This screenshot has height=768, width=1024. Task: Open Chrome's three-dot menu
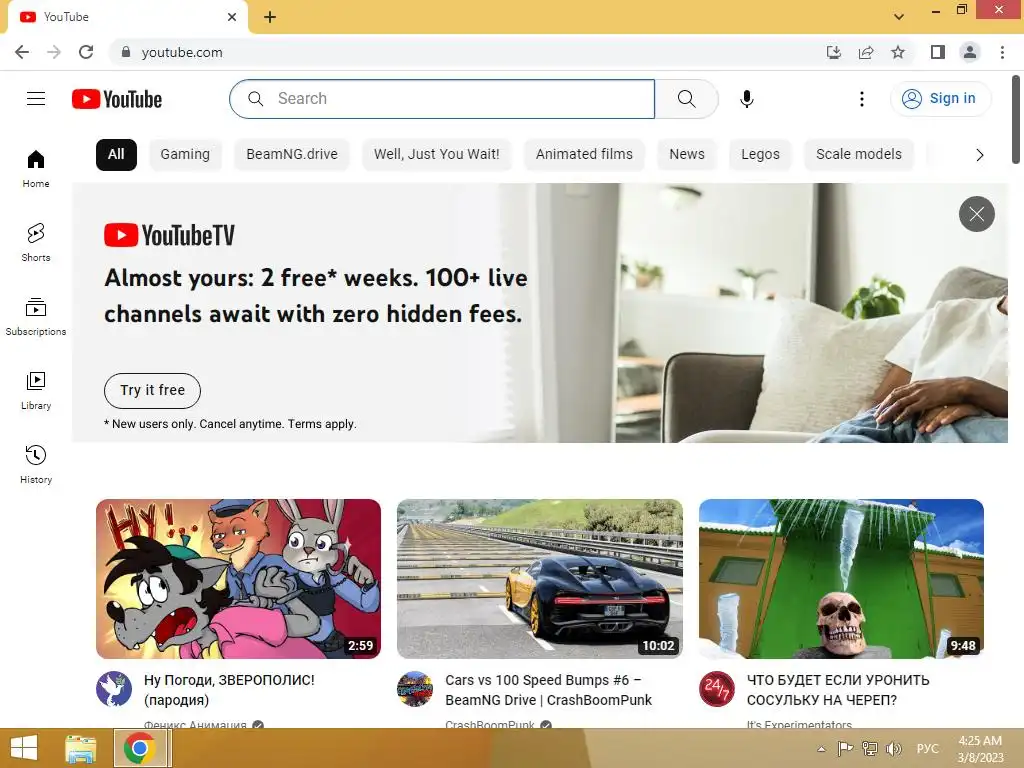tap(1002, 52)
